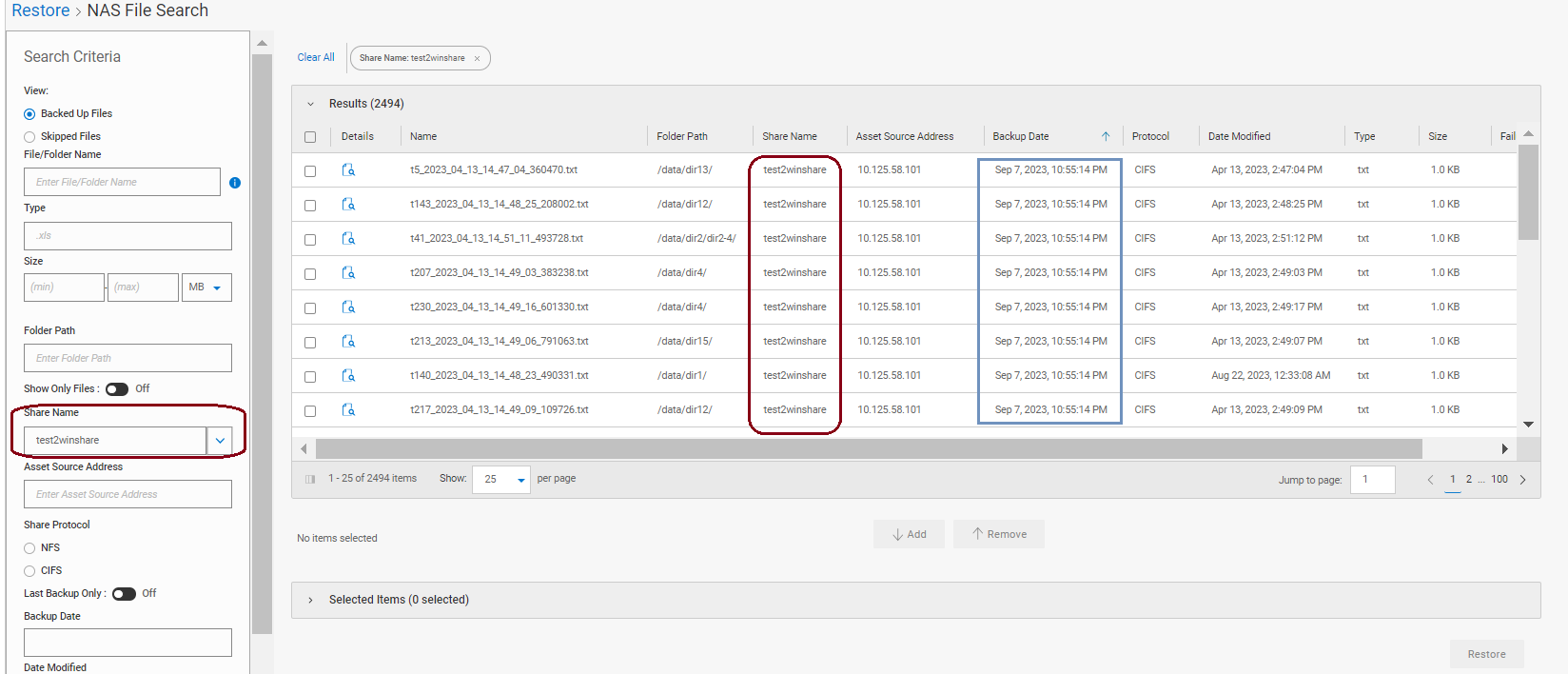Click the horizontal results scrollbar

coord(868,448)
